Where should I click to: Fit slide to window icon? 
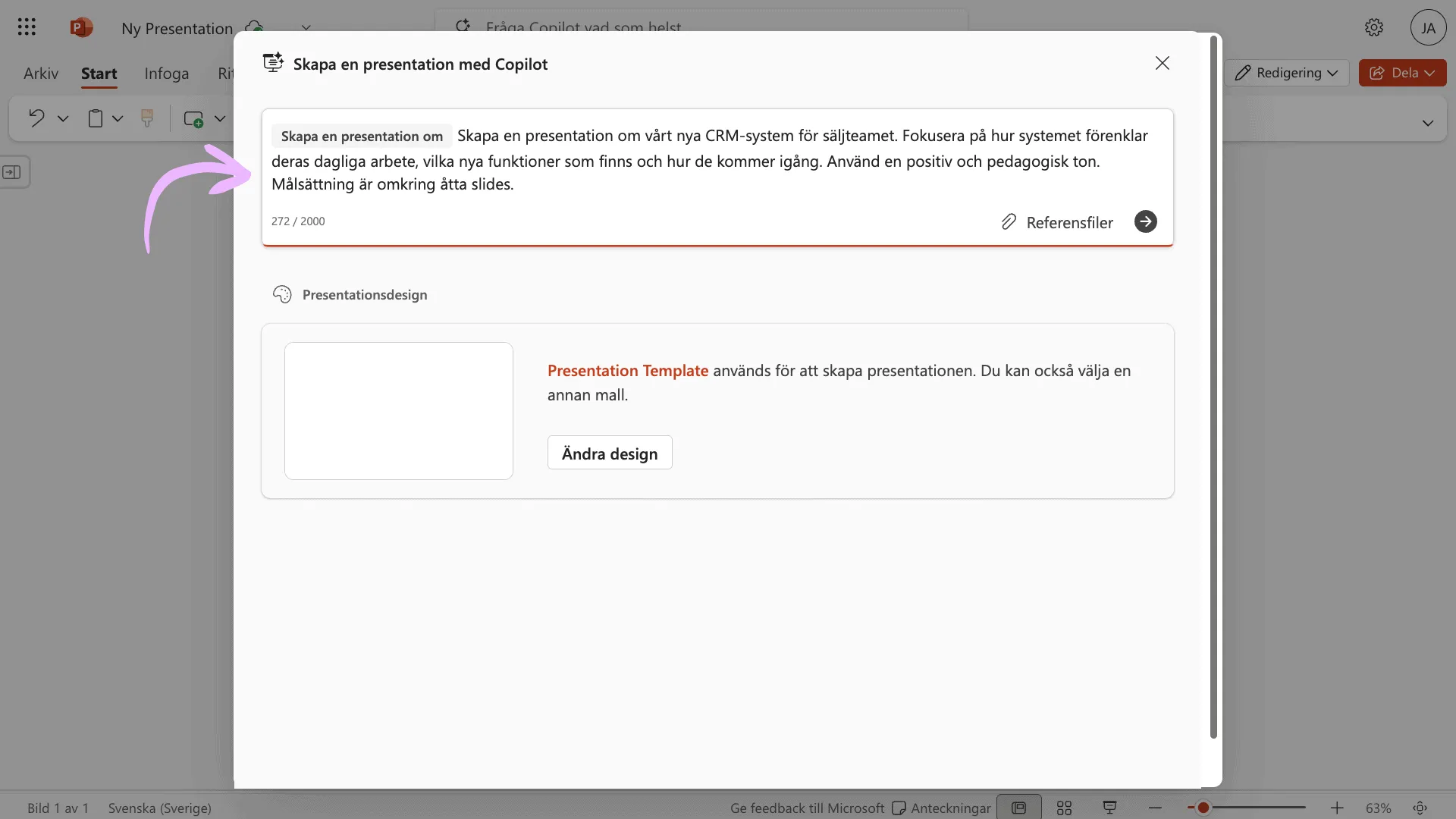click(1420, 808)
